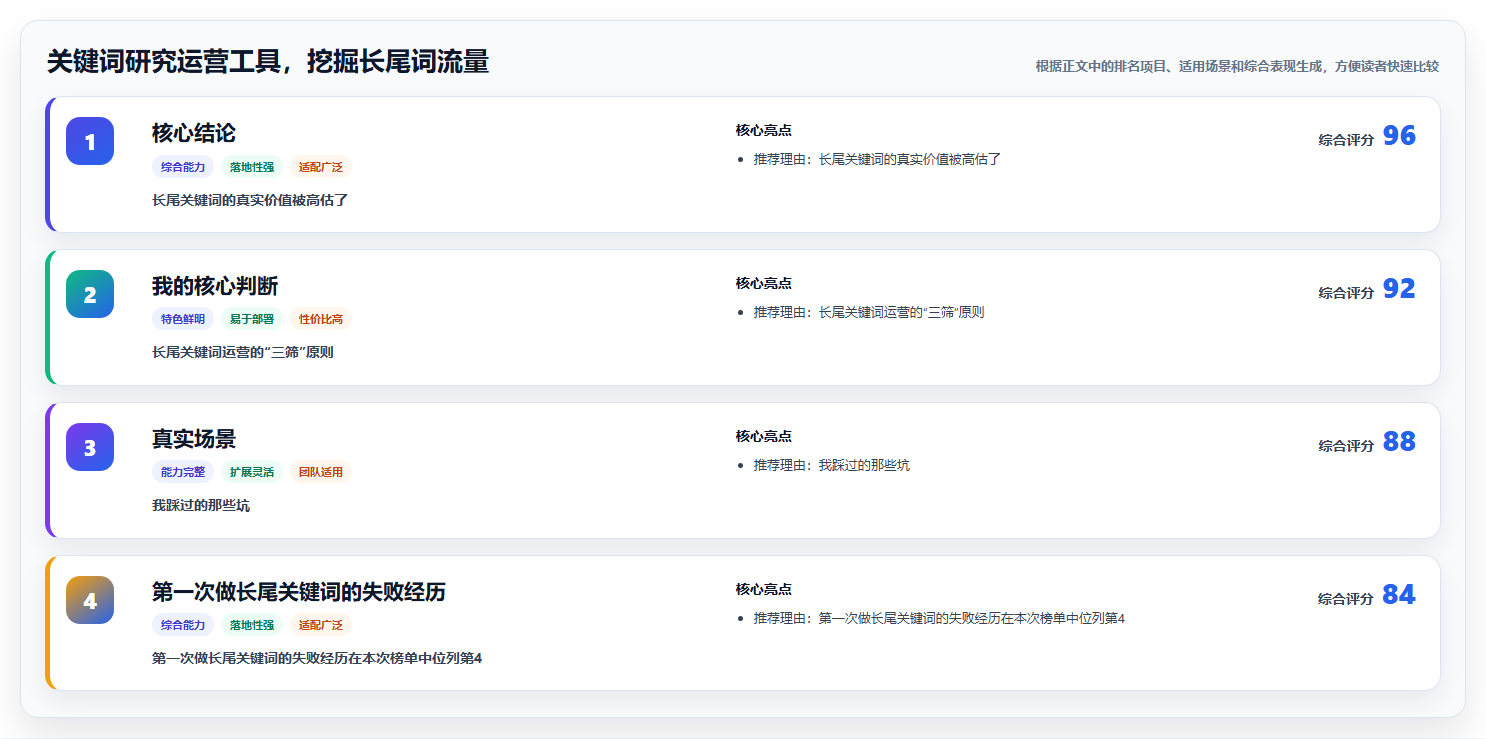Image resolution: width=1486 pixels, height=739 pixels.
Task: Click the score 96
Action: click(1399, 136)
